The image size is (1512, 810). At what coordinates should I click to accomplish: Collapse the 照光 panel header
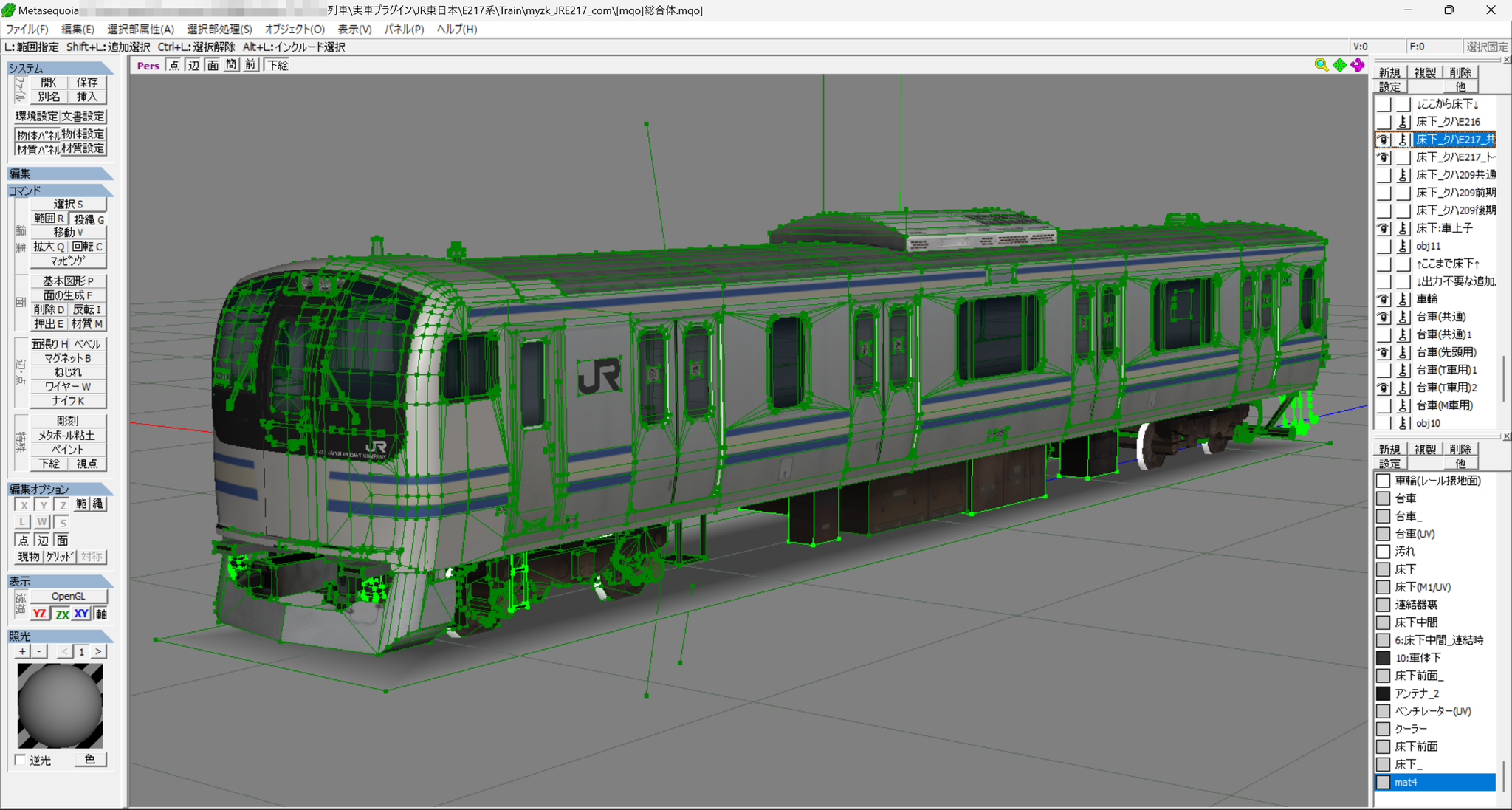pos(61,636)
